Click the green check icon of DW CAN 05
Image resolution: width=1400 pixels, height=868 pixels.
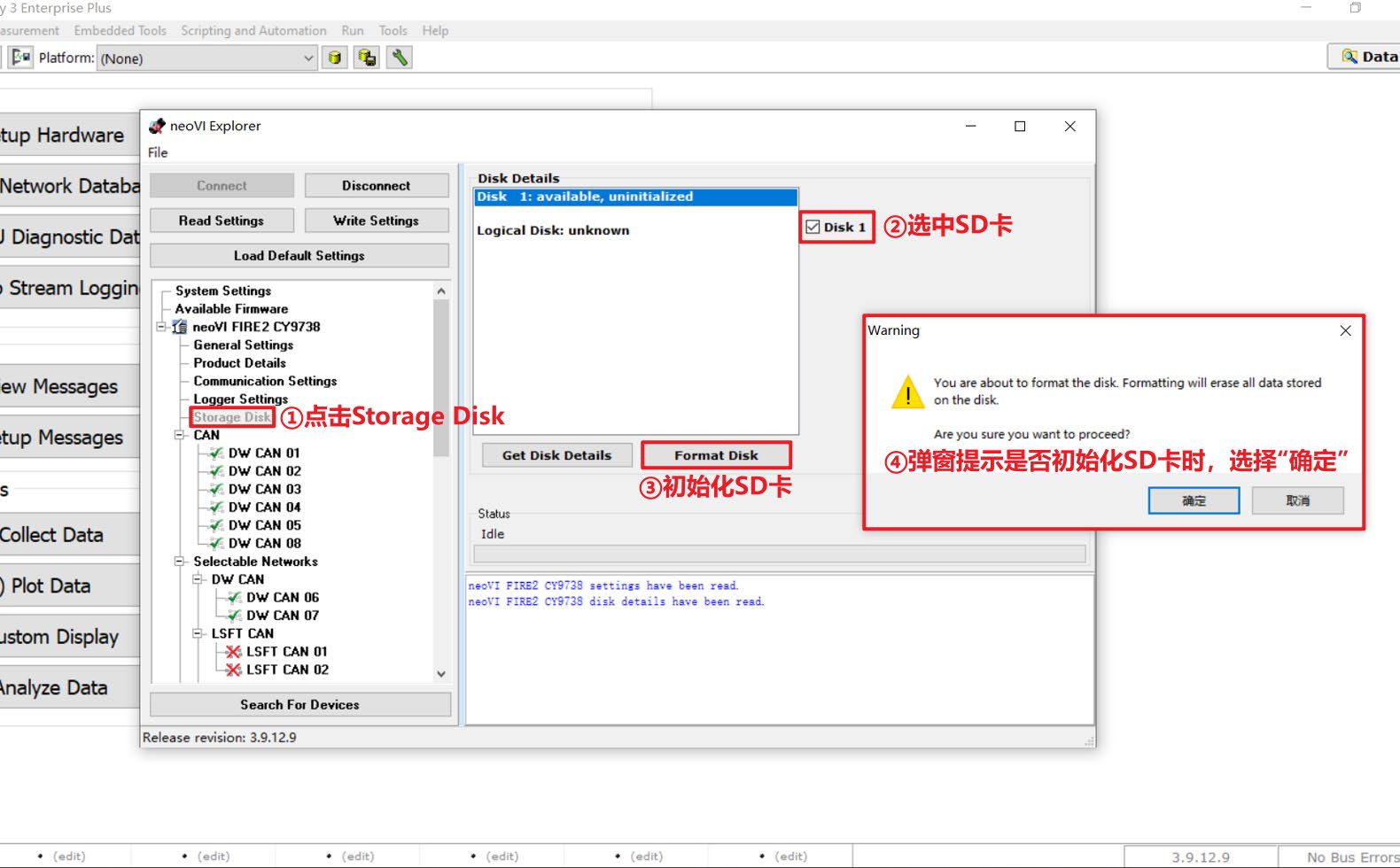click(x=216, y=525)
